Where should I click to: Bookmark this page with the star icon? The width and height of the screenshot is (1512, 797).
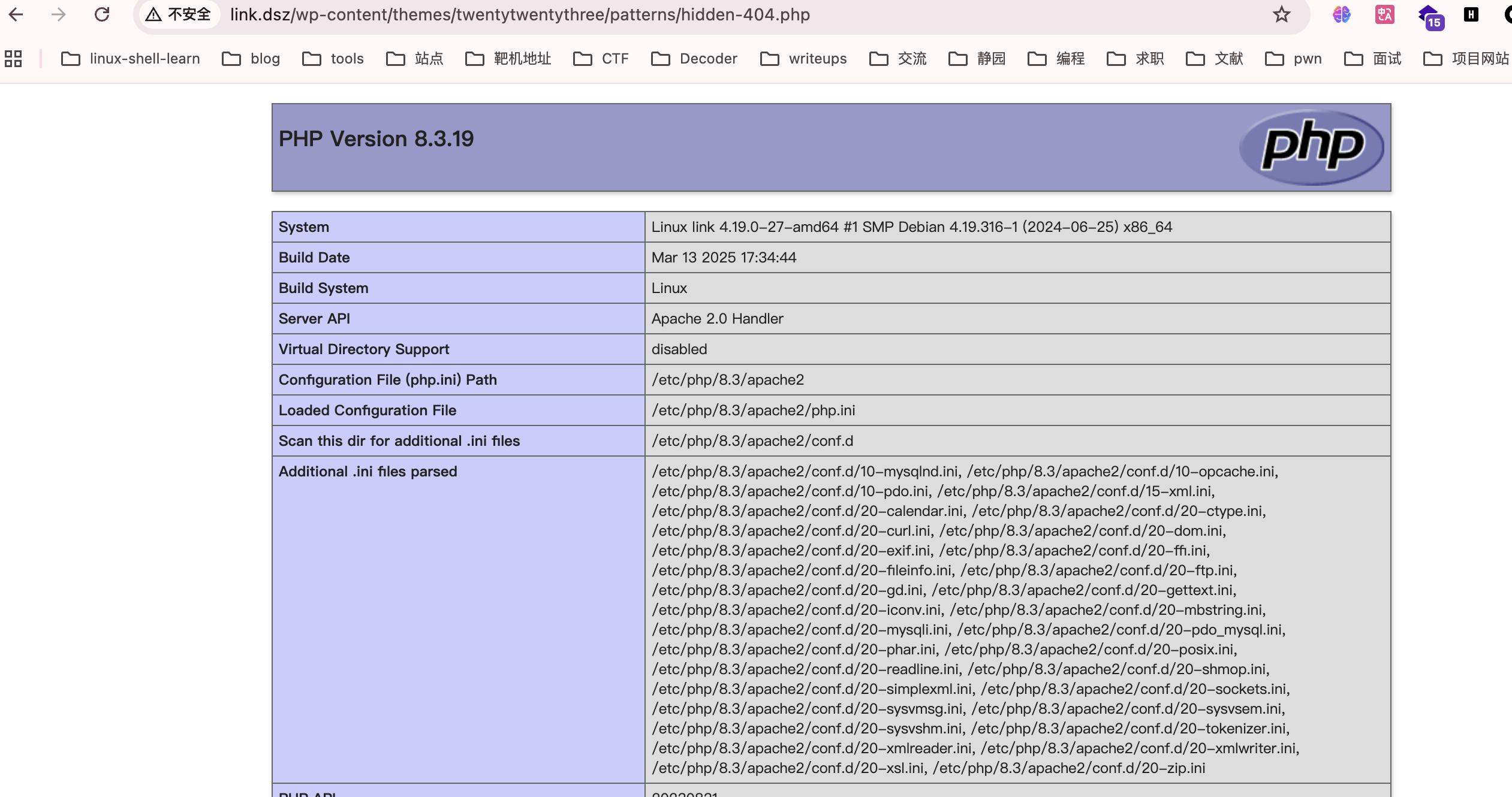(1281, 14)
